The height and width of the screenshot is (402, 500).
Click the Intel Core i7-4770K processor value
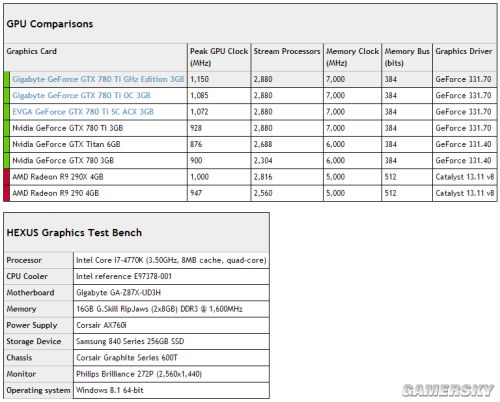click(171, 260)
